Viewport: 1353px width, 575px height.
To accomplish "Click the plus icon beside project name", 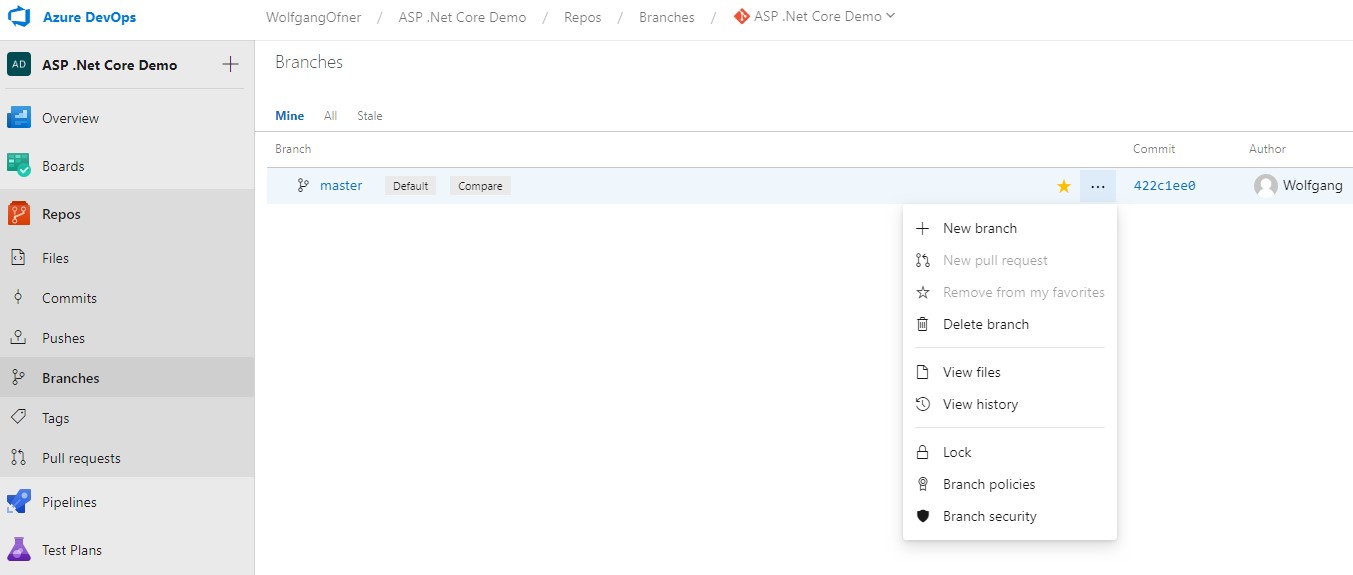I will click(x=230, y=65).
